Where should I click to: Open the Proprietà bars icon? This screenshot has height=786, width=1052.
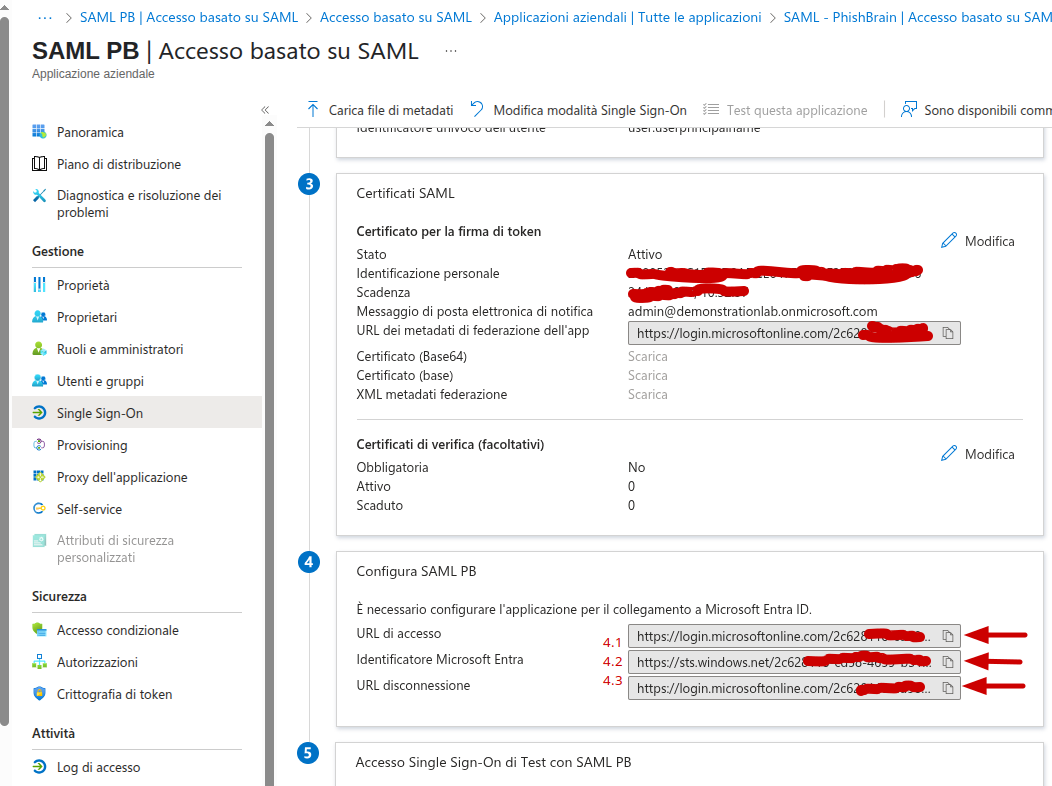40,285
